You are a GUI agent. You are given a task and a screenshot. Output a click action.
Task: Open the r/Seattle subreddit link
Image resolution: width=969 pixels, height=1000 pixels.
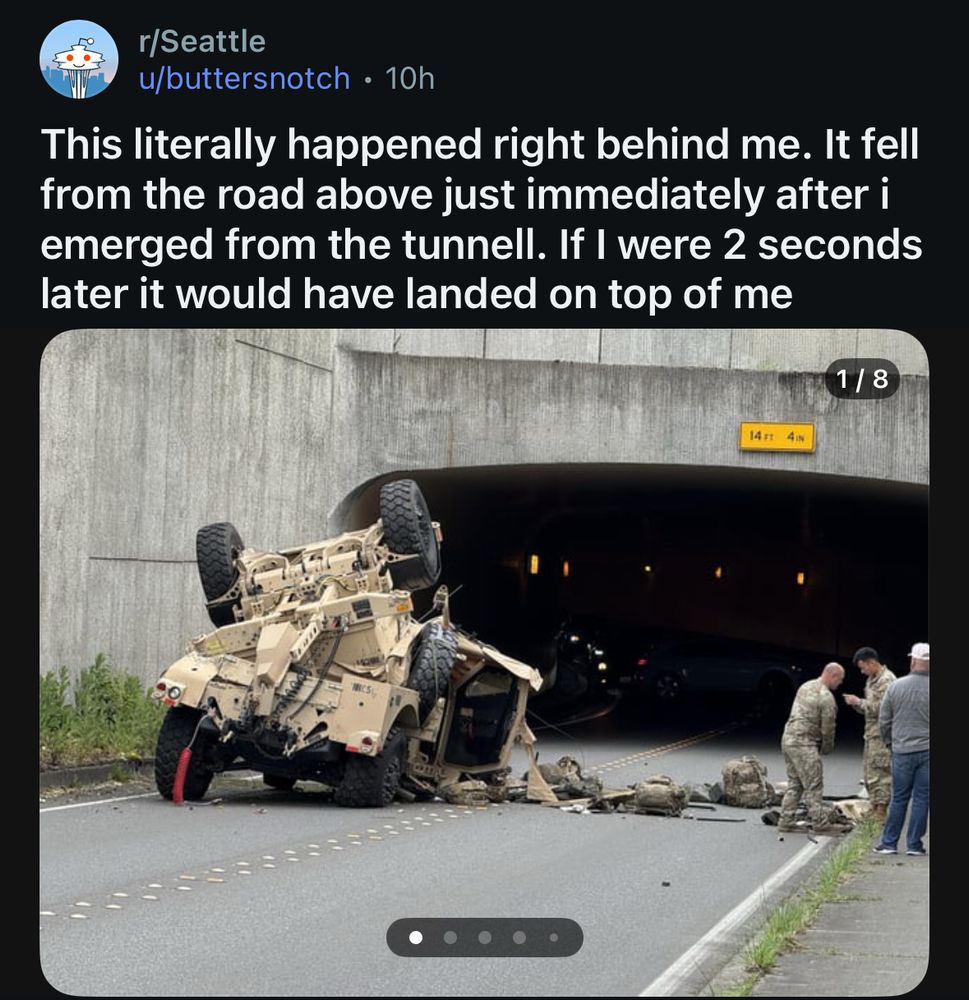pos(202,41)
